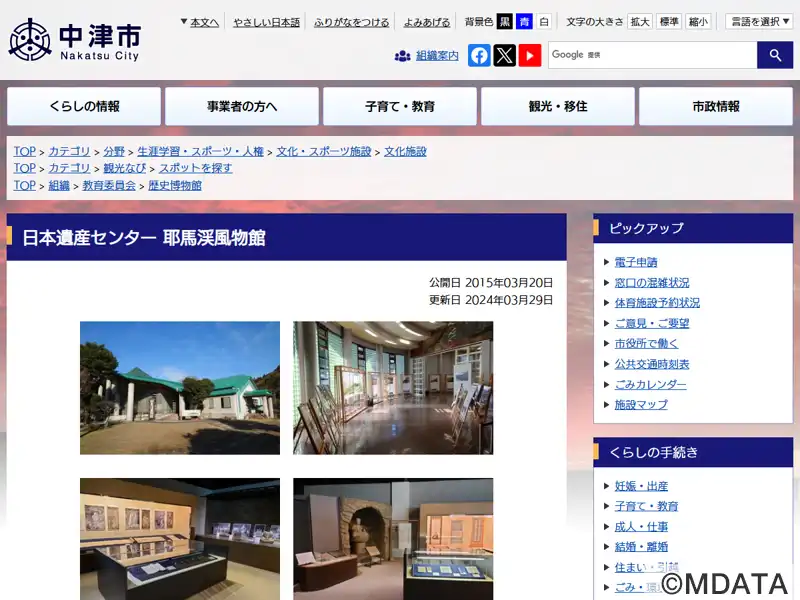Click the Nakatsu City logo
Image resolution: width=800 pixels, height=600 pixels.
coord(74,40)
